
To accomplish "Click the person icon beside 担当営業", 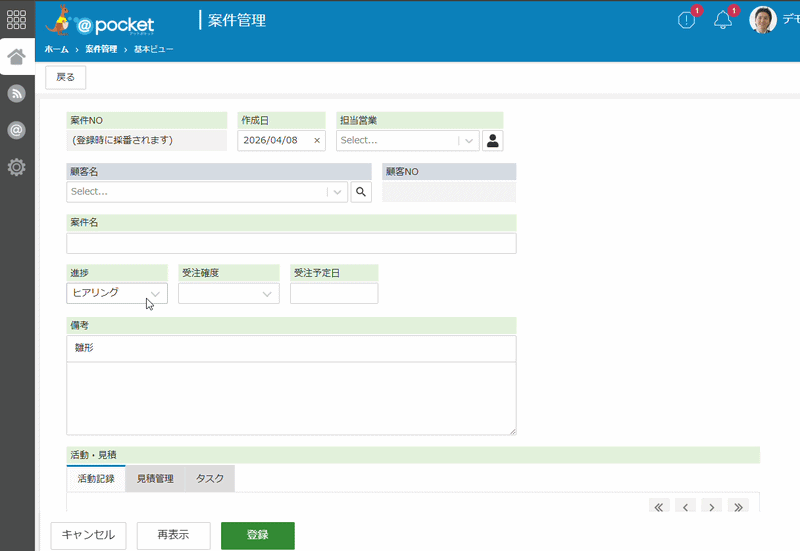I will (492, 140).
